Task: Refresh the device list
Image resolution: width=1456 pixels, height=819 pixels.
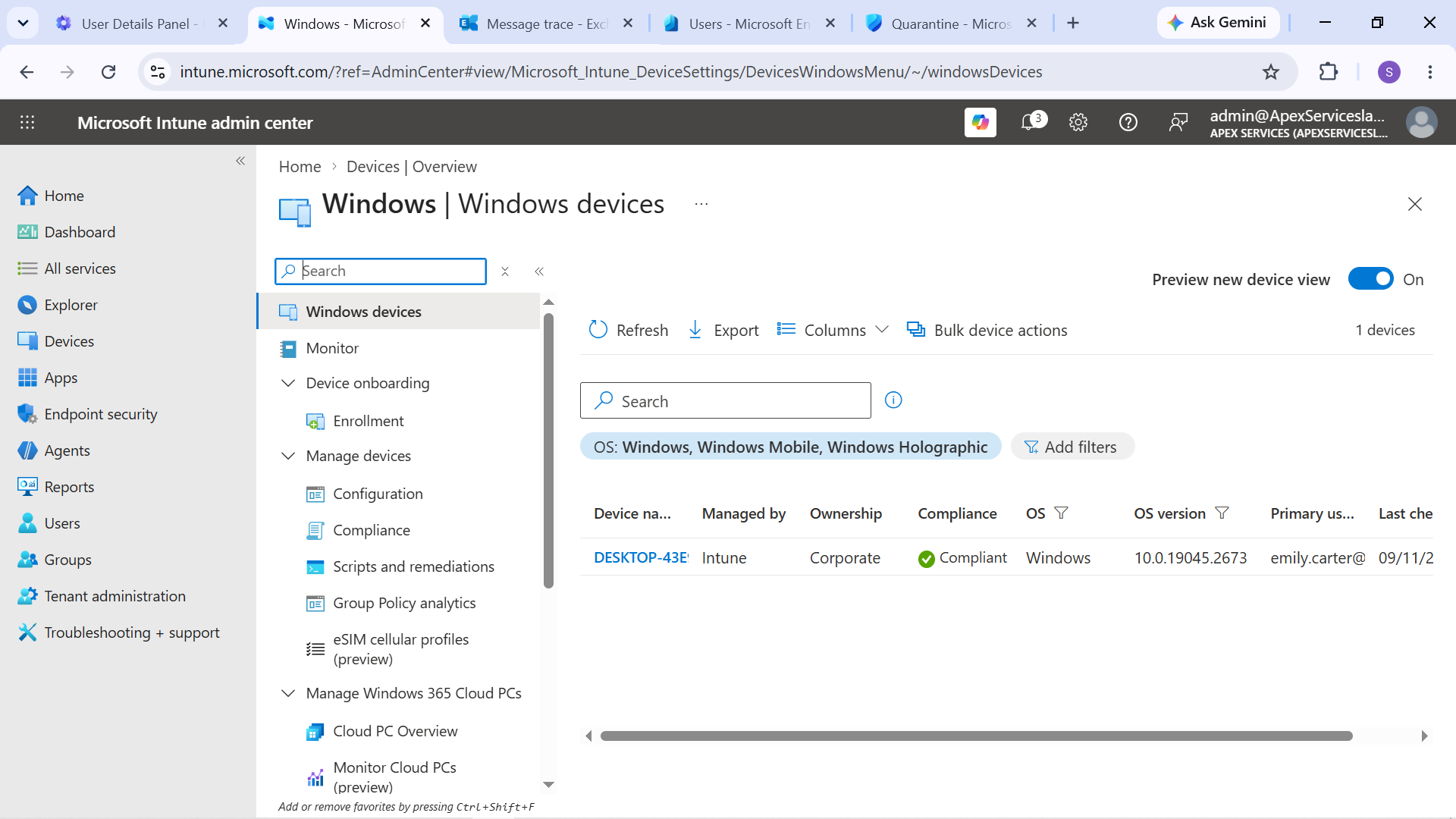Action: point(628,330)
